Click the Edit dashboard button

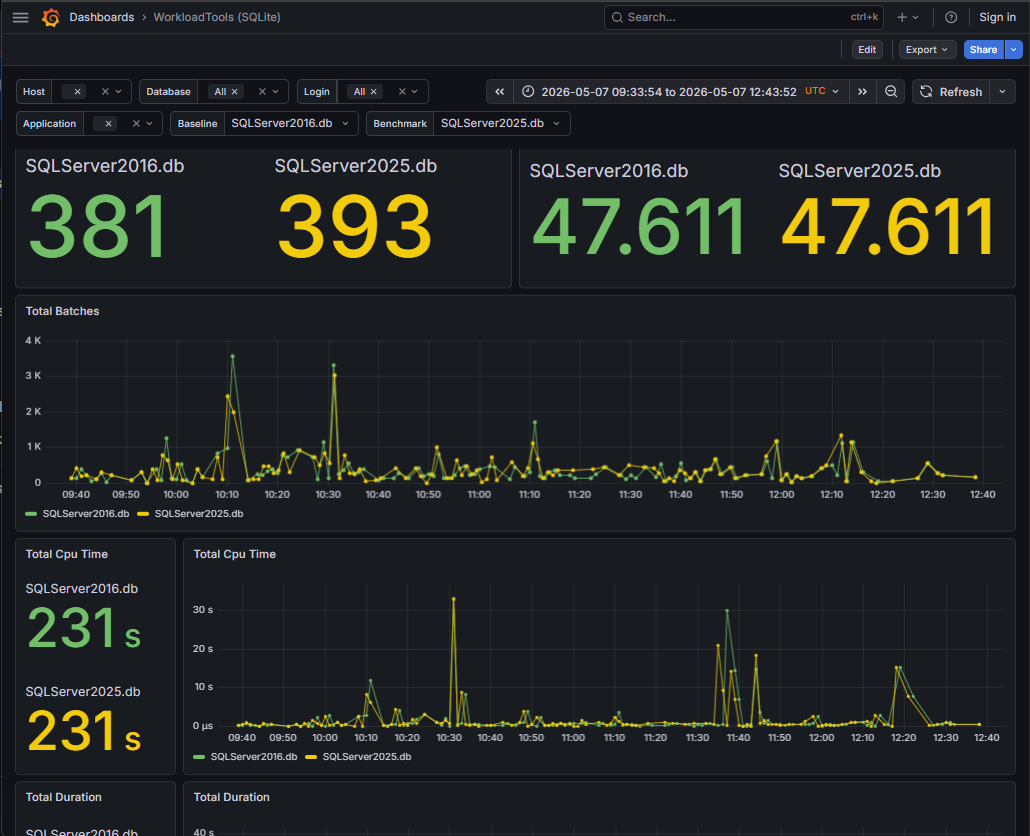tap(866, 50)
